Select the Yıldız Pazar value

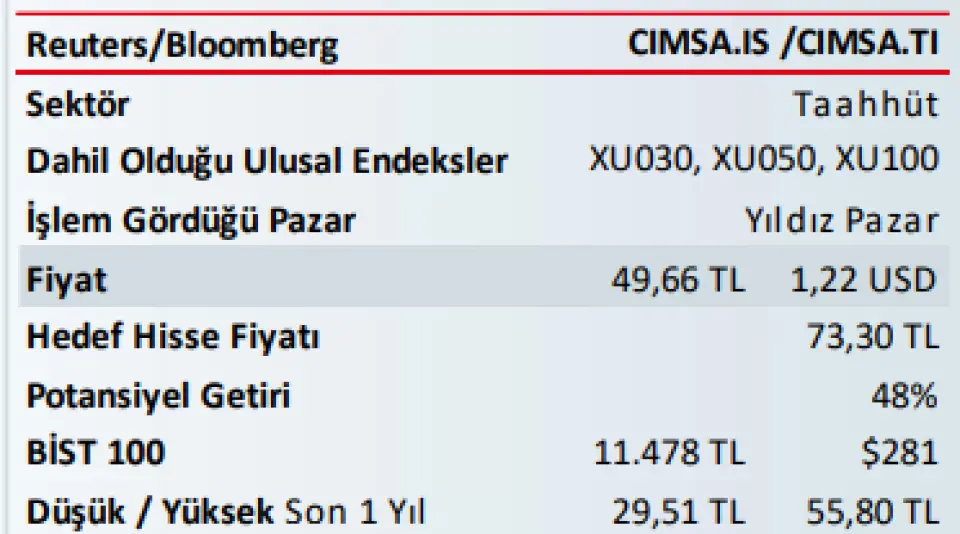(841, 220)
